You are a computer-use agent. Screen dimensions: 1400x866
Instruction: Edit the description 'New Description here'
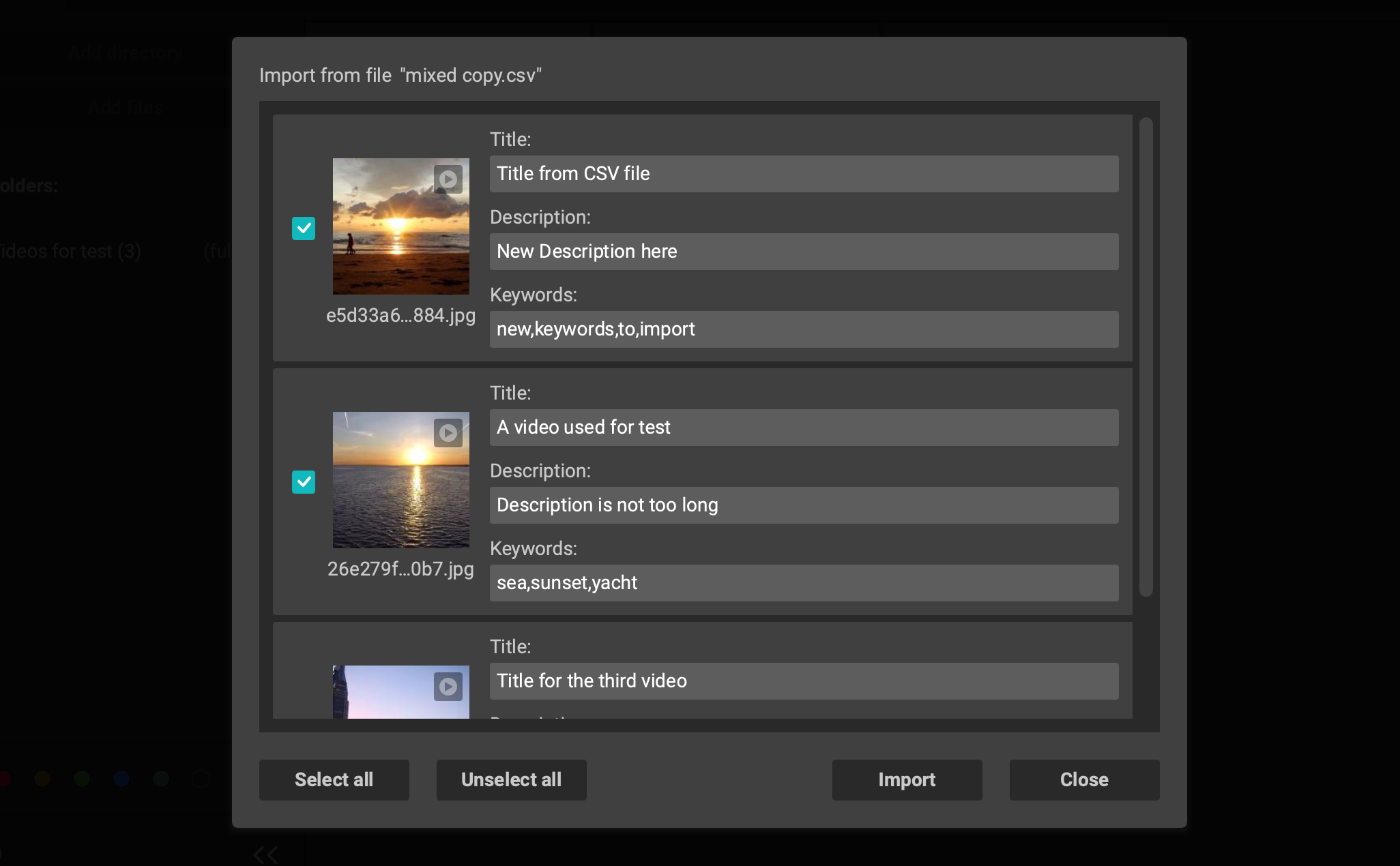(803, 251)
